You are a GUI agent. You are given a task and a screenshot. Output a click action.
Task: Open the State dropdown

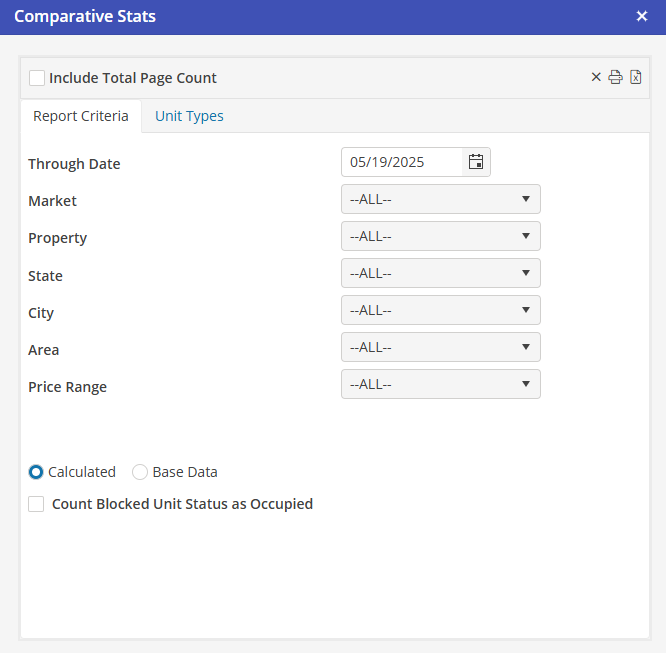pyautogui.click(x=440, y=273)
